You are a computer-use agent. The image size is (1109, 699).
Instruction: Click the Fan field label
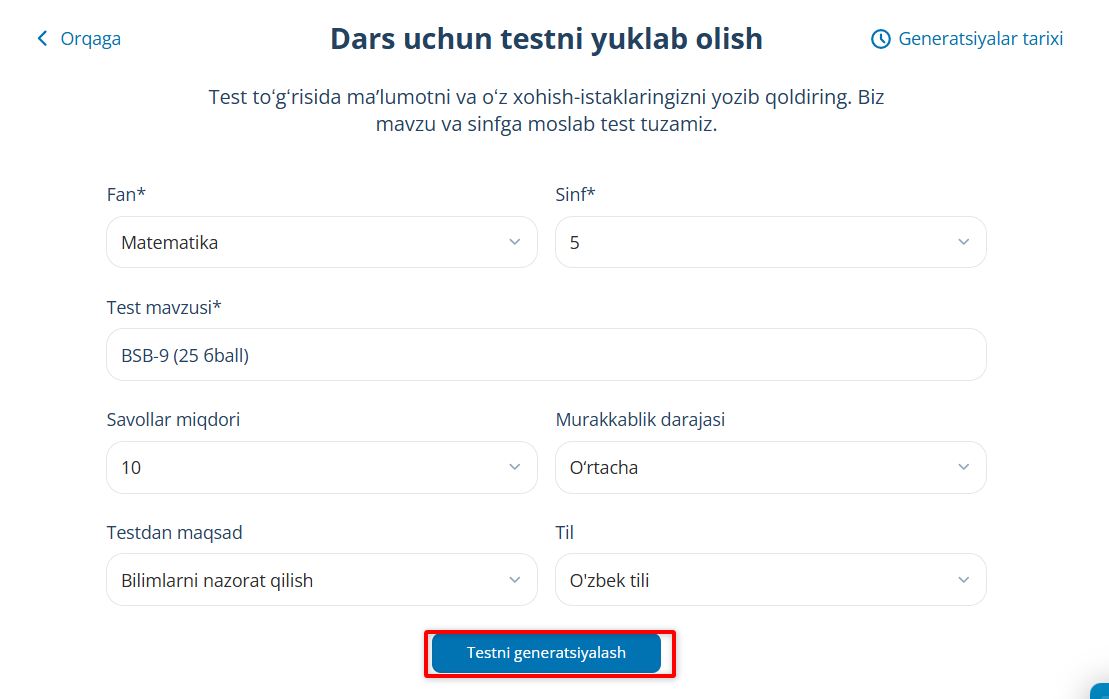126,195
